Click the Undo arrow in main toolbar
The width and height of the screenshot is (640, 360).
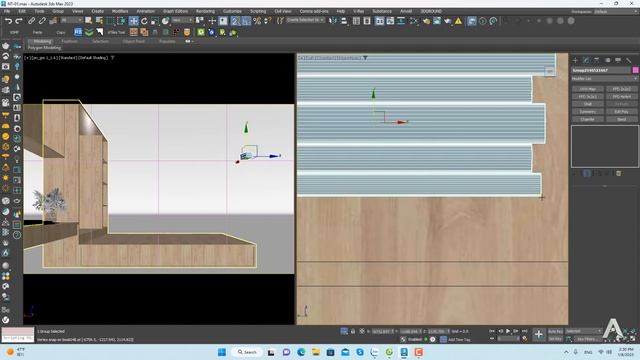tap(8, 21)
